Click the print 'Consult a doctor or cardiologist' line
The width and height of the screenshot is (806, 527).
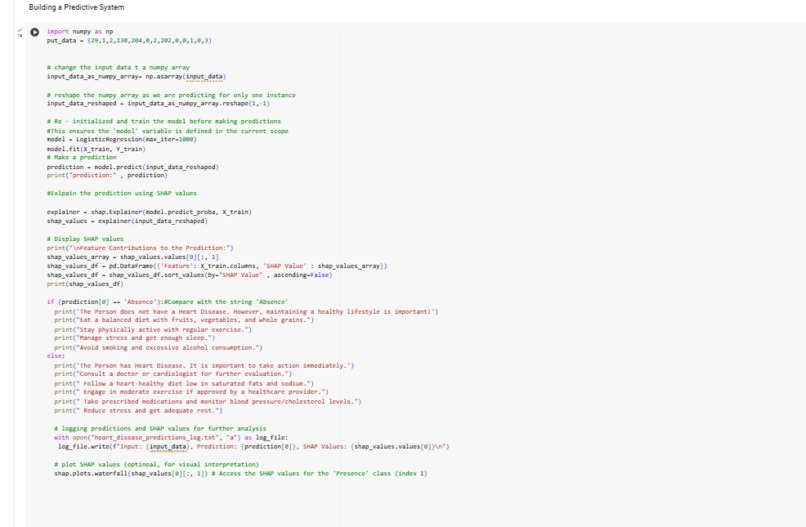pos(173,374)
